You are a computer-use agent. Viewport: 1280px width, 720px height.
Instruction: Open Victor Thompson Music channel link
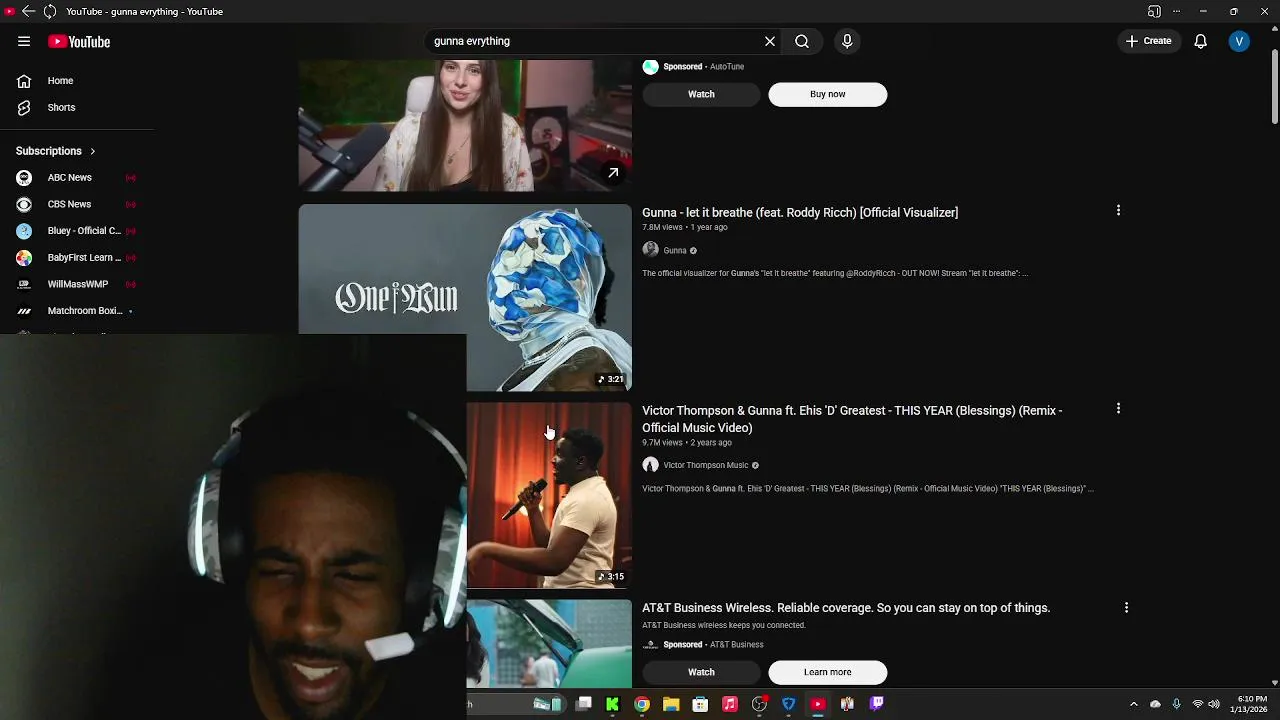(706, 465)
